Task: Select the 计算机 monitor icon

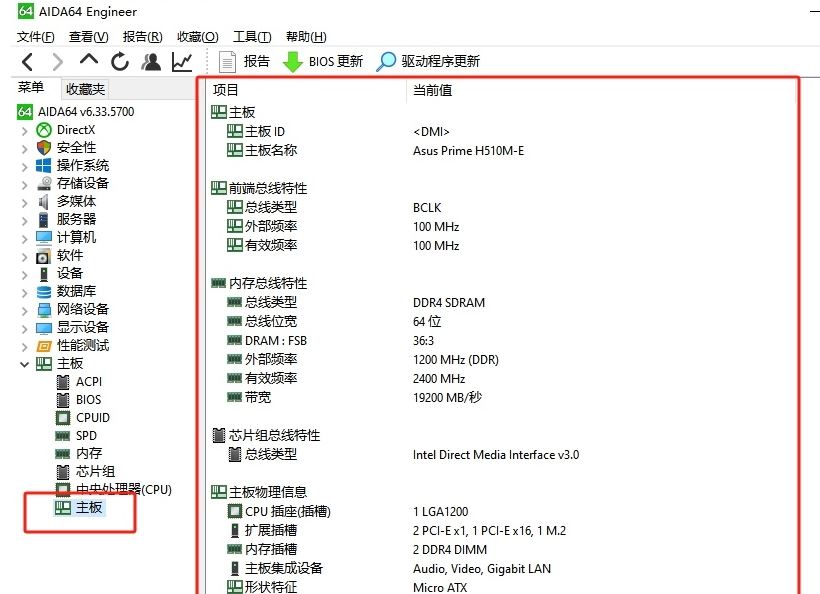Action: click(x=44, y=238)
